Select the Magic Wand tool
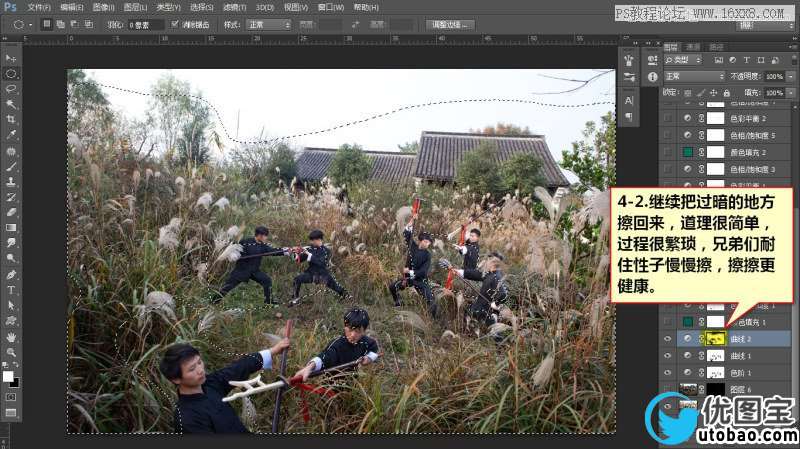 click(11, 105)
